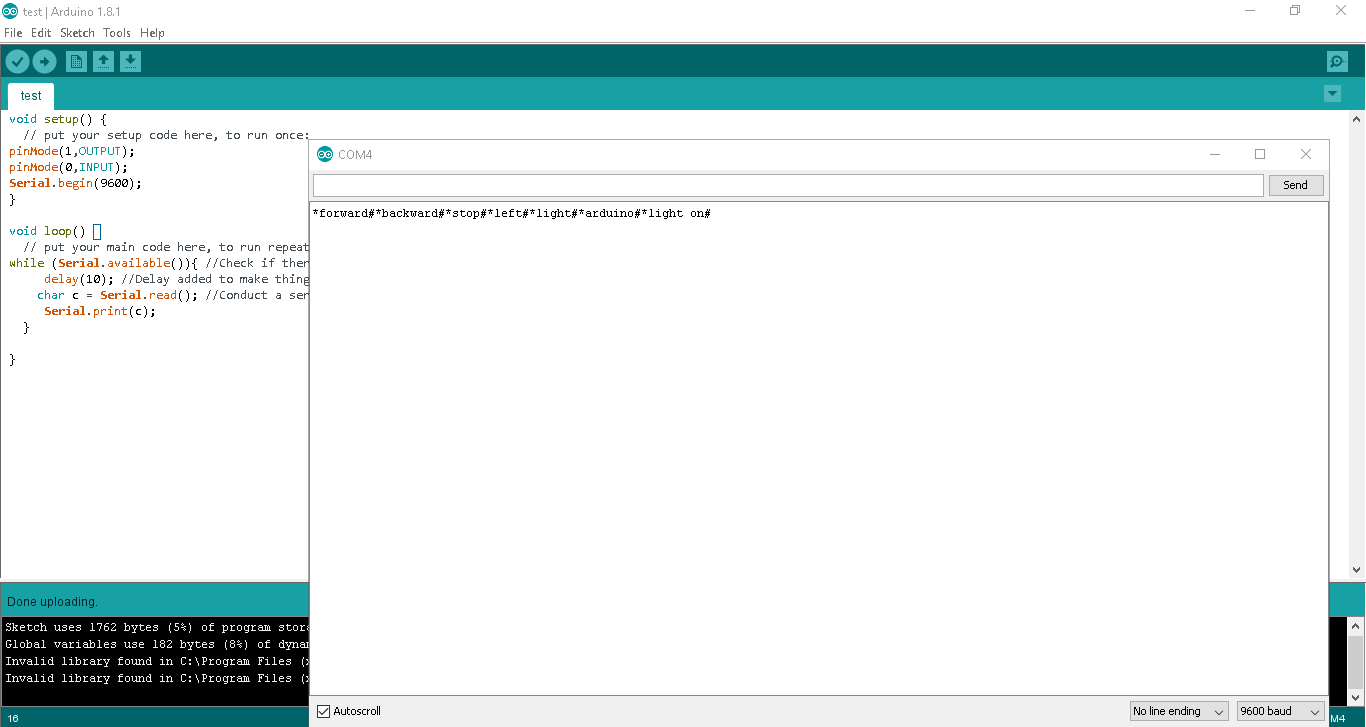The height and width of the screenshot is (727, 1366).
Task: Open Serial Monitor magnifier icon in Arduino toolbar
Action: tap(1337, 62)
